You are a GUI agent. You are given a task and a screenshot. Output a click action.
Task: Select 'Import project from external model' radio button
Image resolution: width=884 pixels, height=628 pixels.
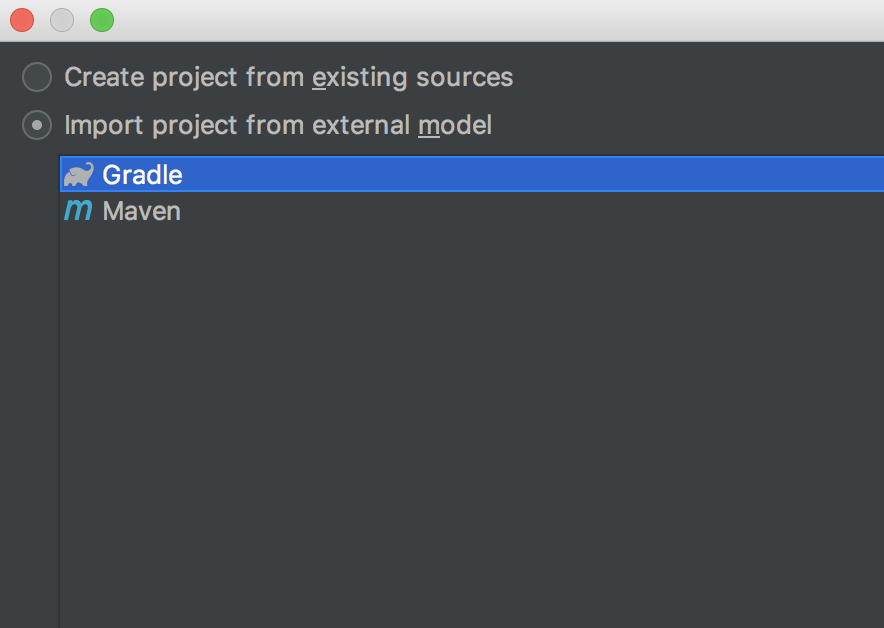click(x=37, y=125)
